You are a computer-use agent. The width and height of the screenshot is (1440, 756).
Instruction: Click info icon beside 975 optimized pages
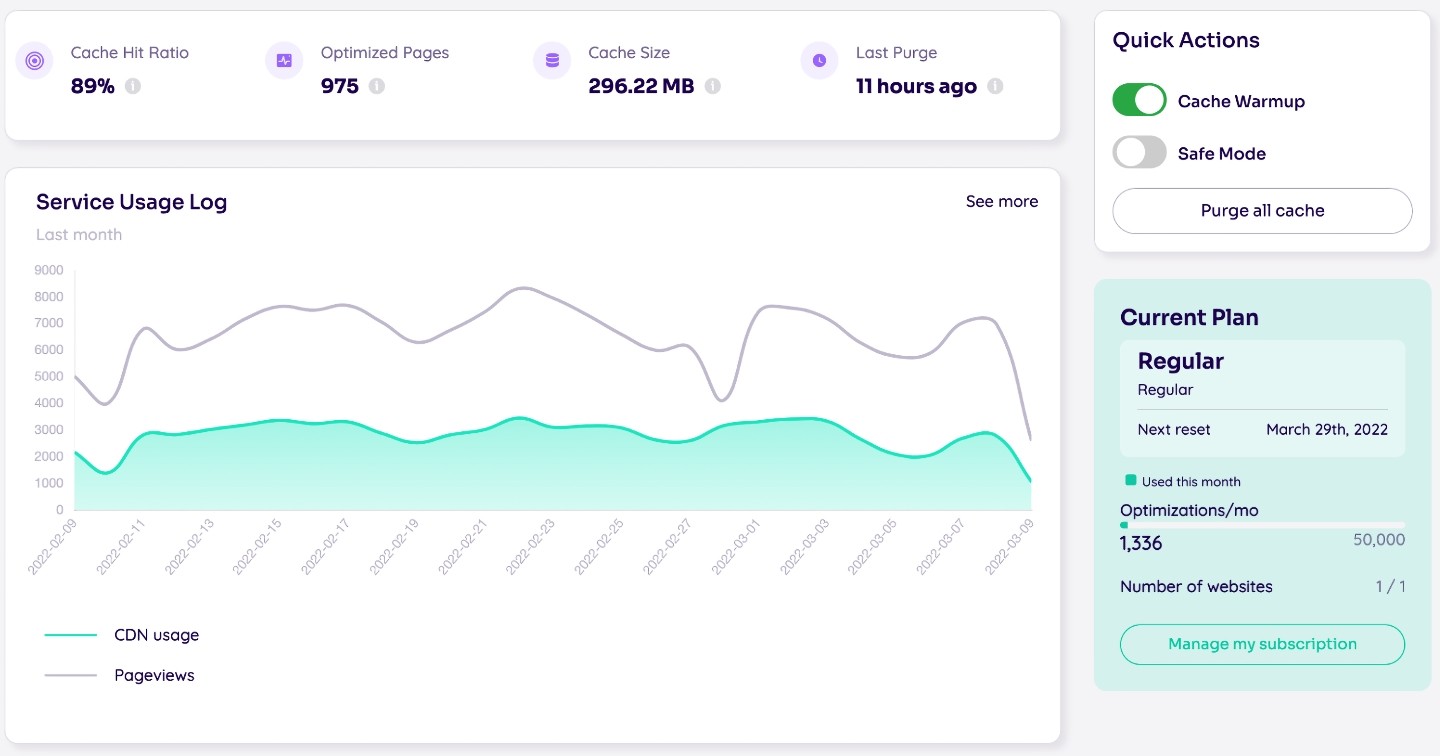[x=377, y=86]
